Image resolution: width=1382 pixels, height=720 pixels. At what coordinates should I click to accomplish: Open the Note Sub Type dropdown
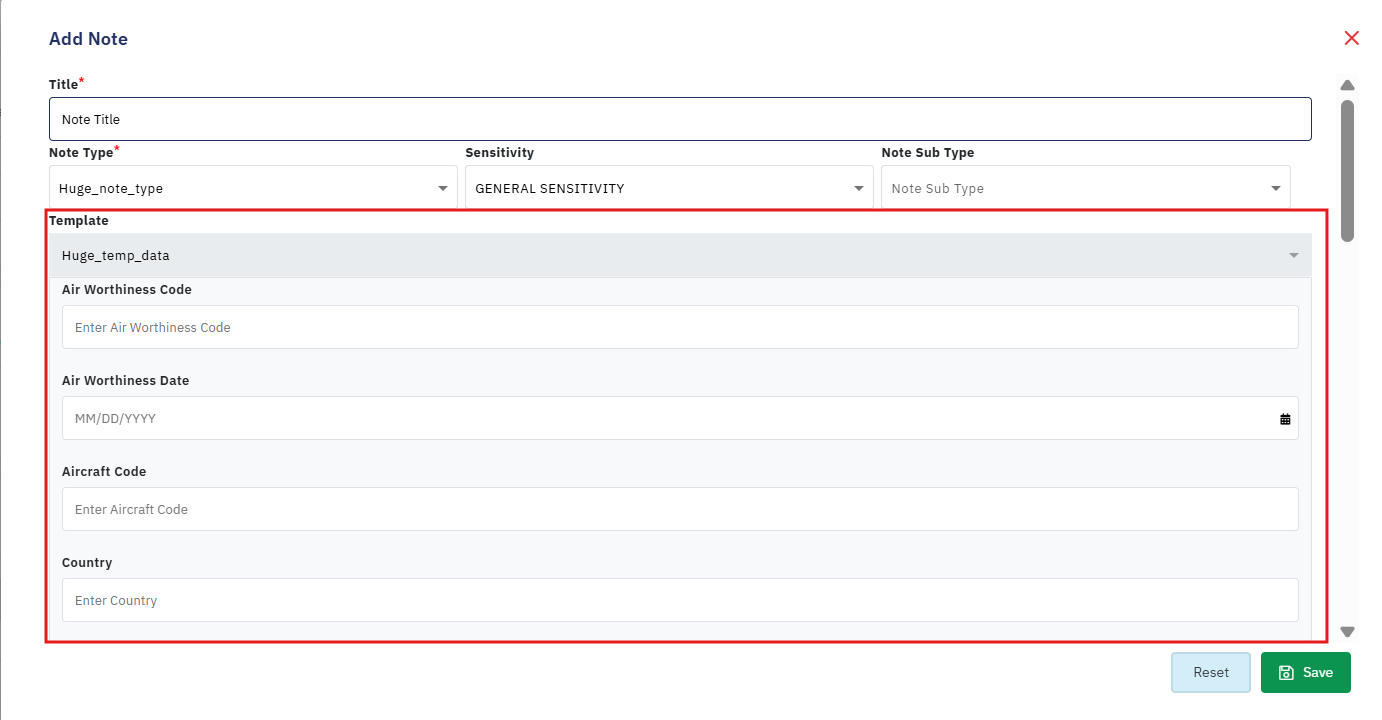pos(1086,188)
